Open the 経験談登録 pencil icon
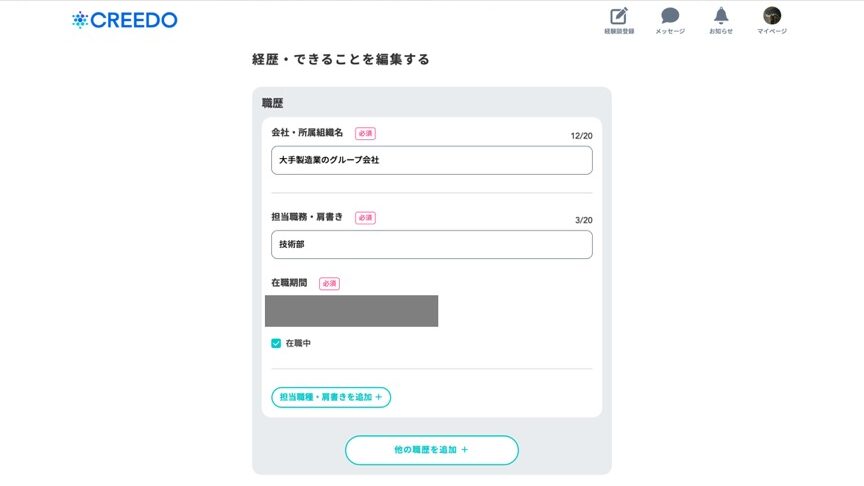864x486 pixels. (x=619, y=16)
